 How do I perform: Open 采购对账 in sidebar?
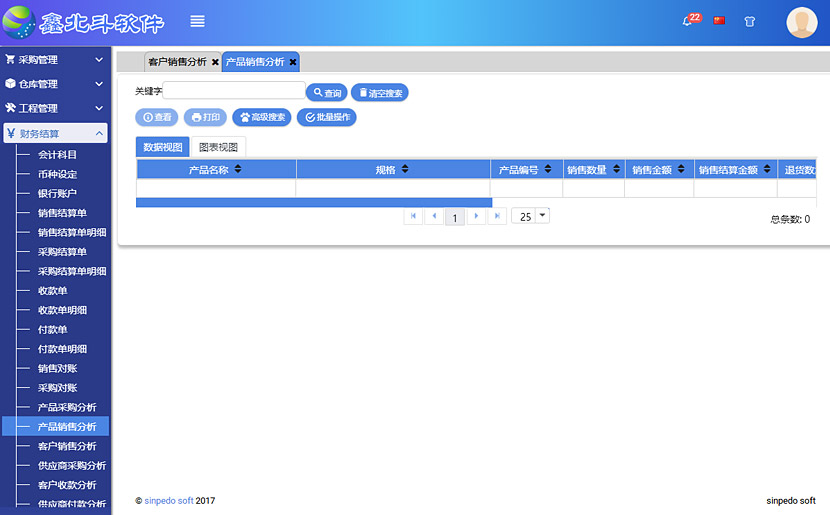(57, 387)
